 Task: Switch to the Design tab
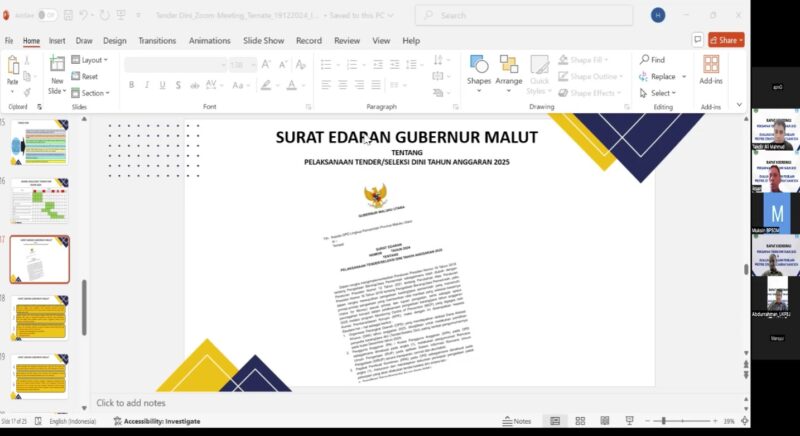[114, 41]
